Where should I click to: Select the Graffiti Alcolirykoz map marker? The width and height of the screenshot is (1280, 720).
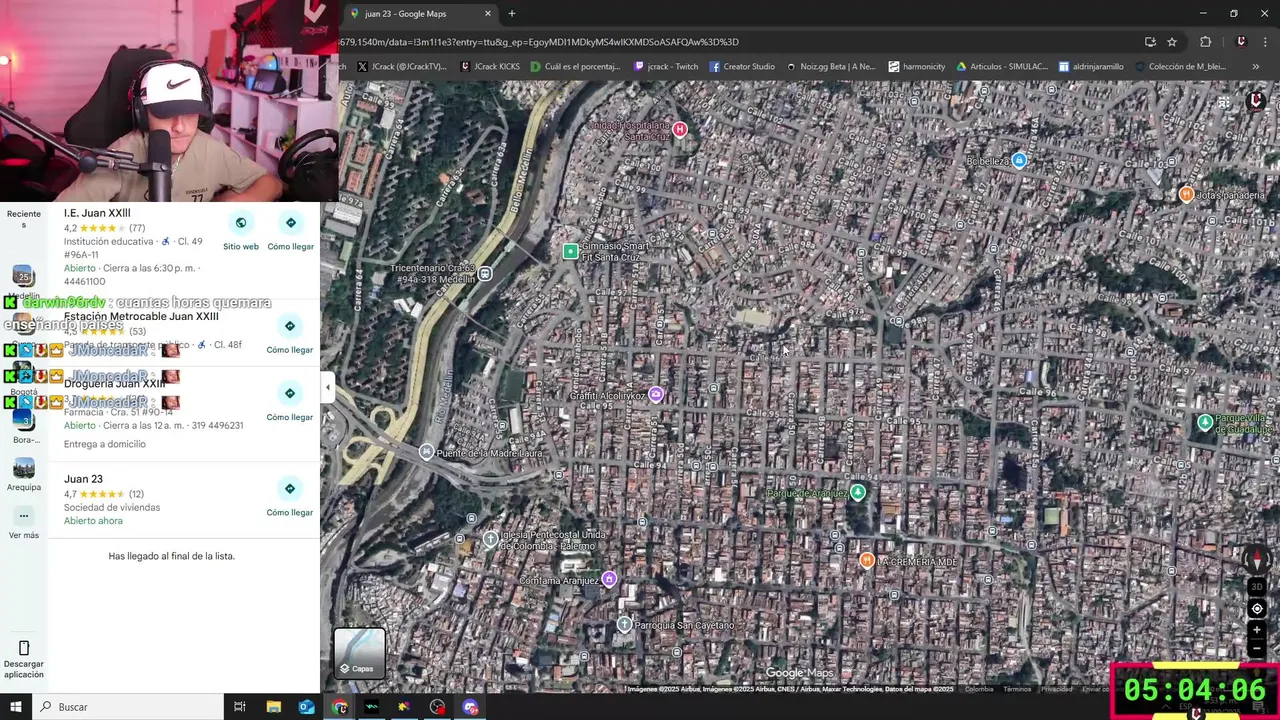pos(656,395)
